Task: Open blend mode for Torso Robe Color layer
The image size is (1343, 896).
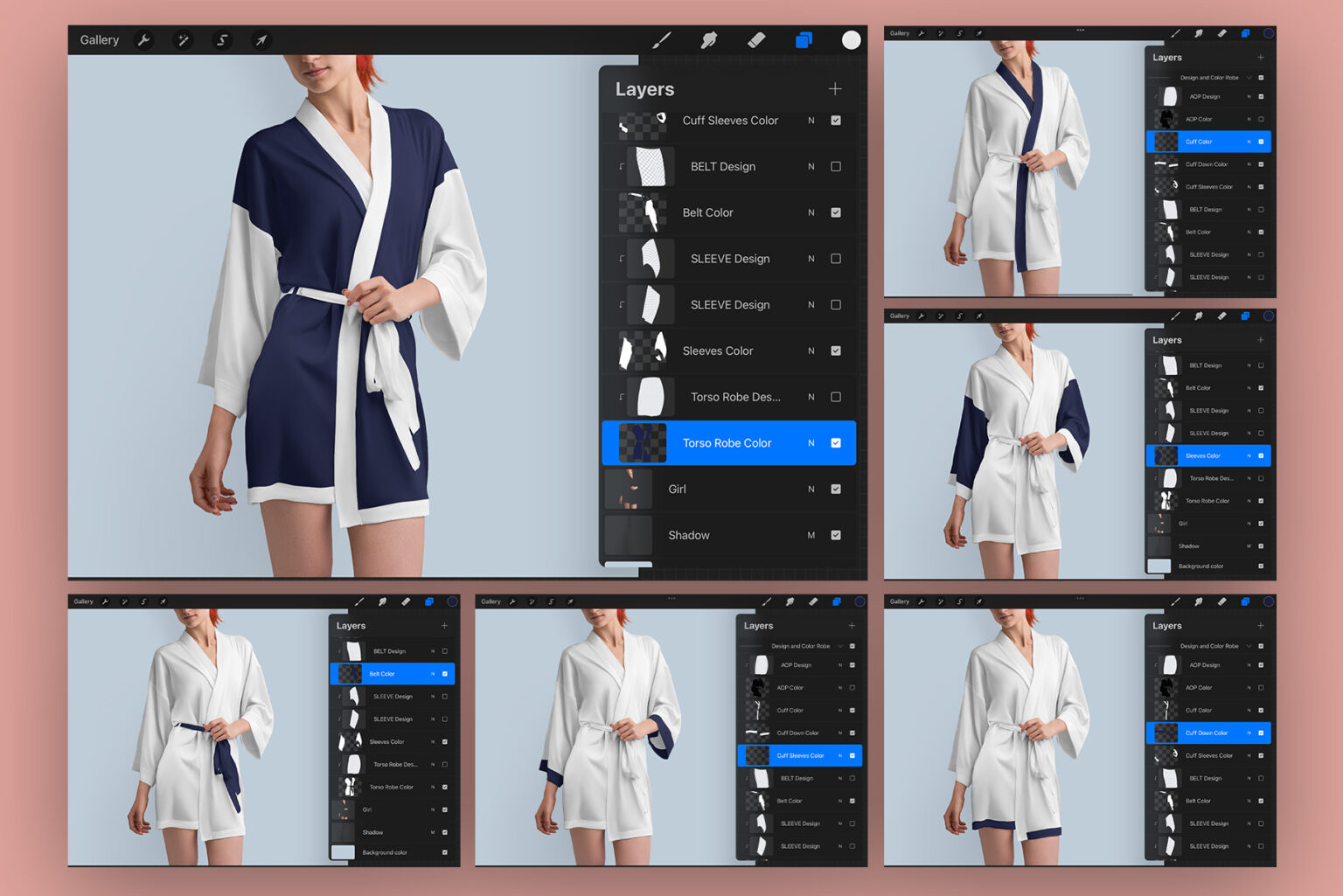Action: pos(811,442)
